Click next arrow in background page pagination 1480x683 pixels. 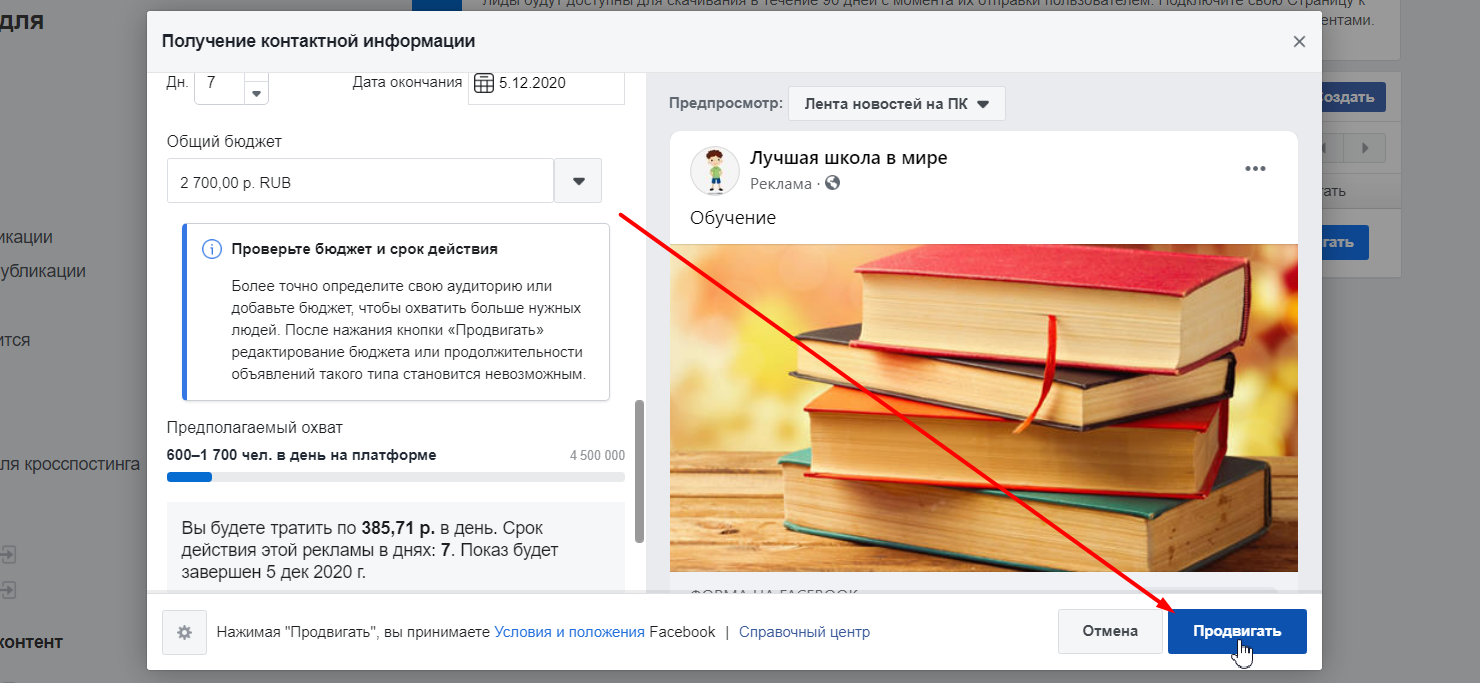click(1364, 148)
